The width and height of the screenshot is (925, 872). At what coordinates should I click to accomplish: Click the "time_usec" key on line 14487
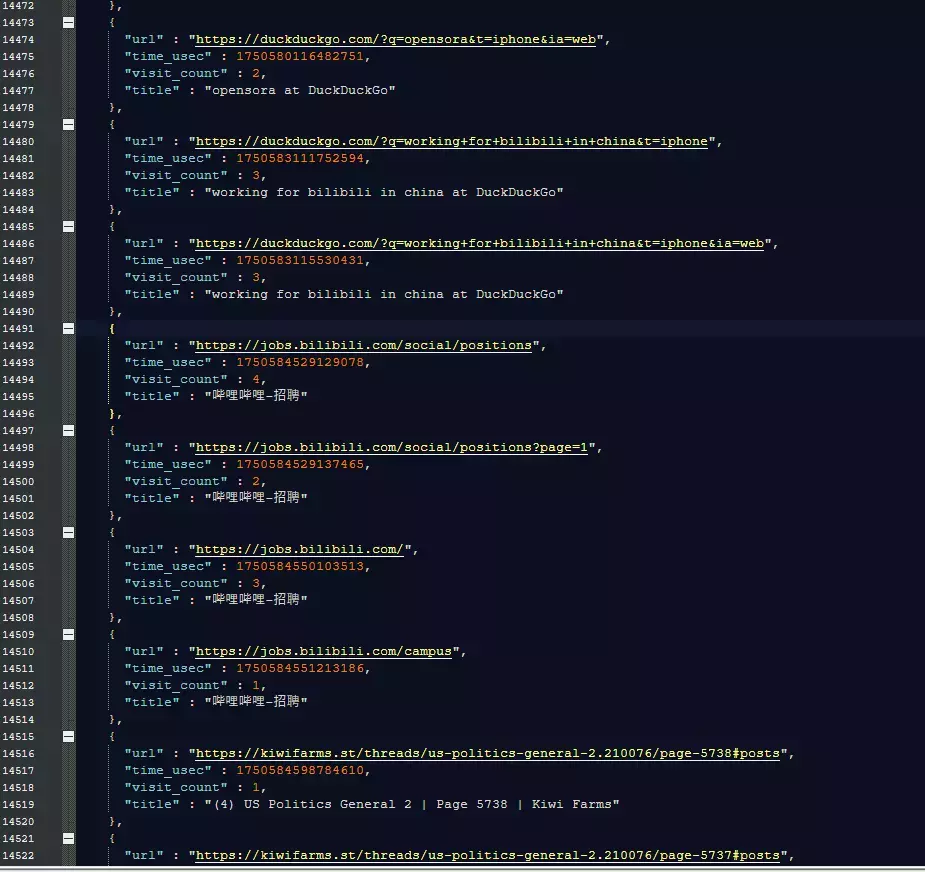[x=168, y=261]
